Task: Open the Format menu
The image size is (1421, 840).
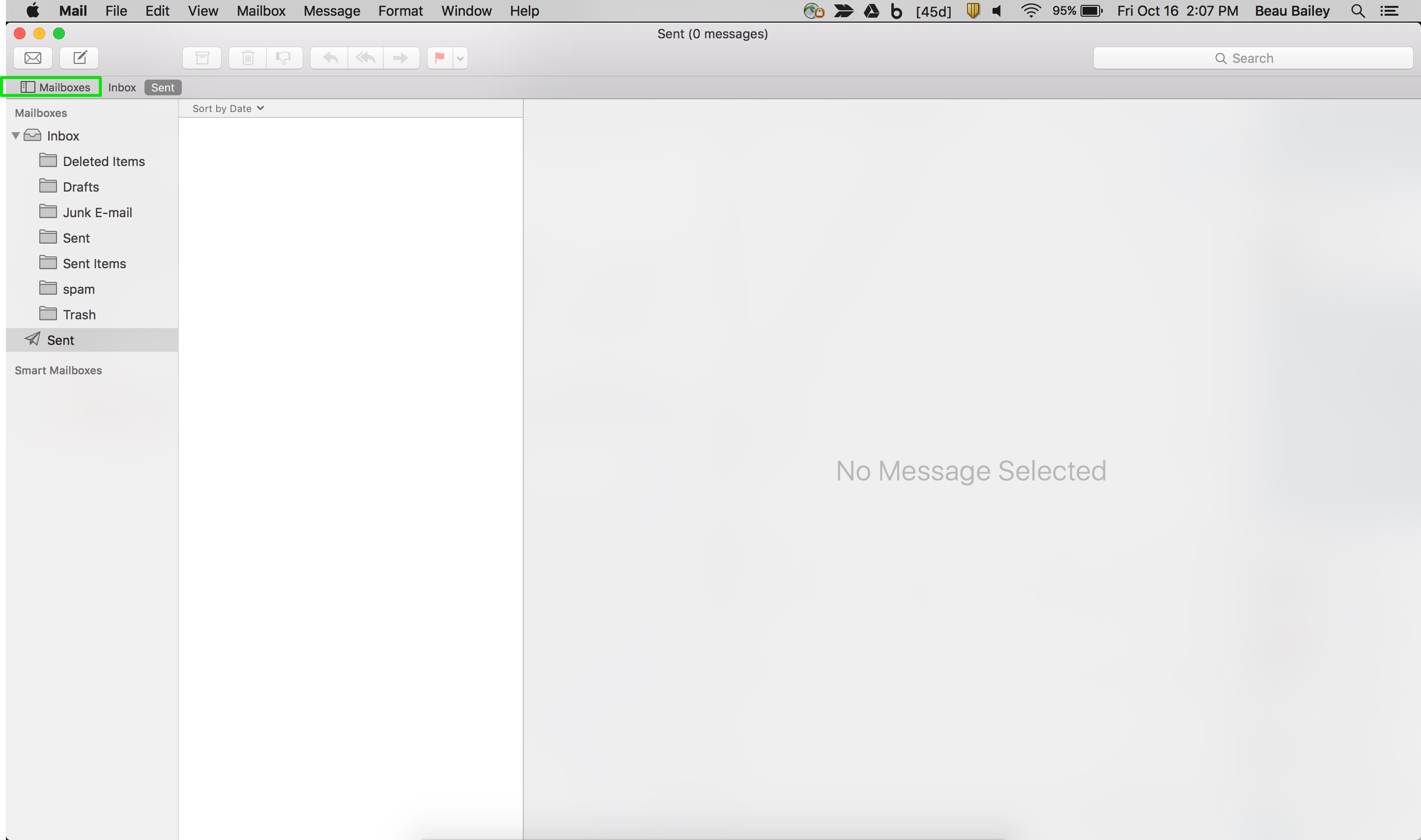Action: [400, 11]
